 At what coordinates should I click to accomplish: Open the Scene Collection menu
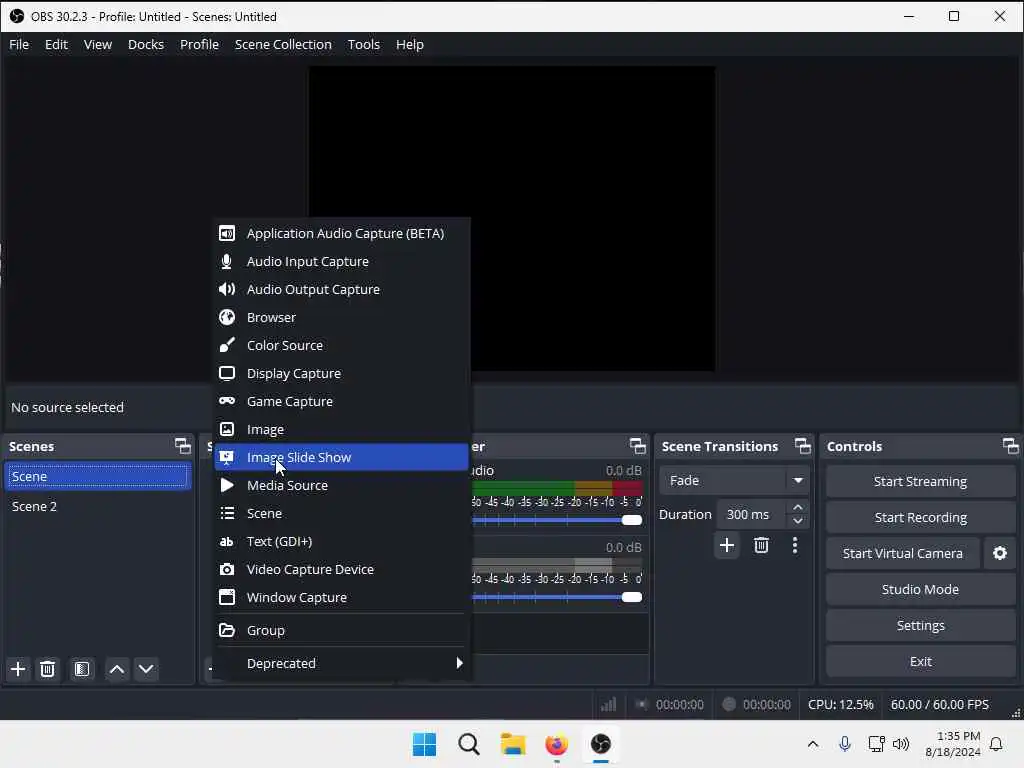[283, 44]
